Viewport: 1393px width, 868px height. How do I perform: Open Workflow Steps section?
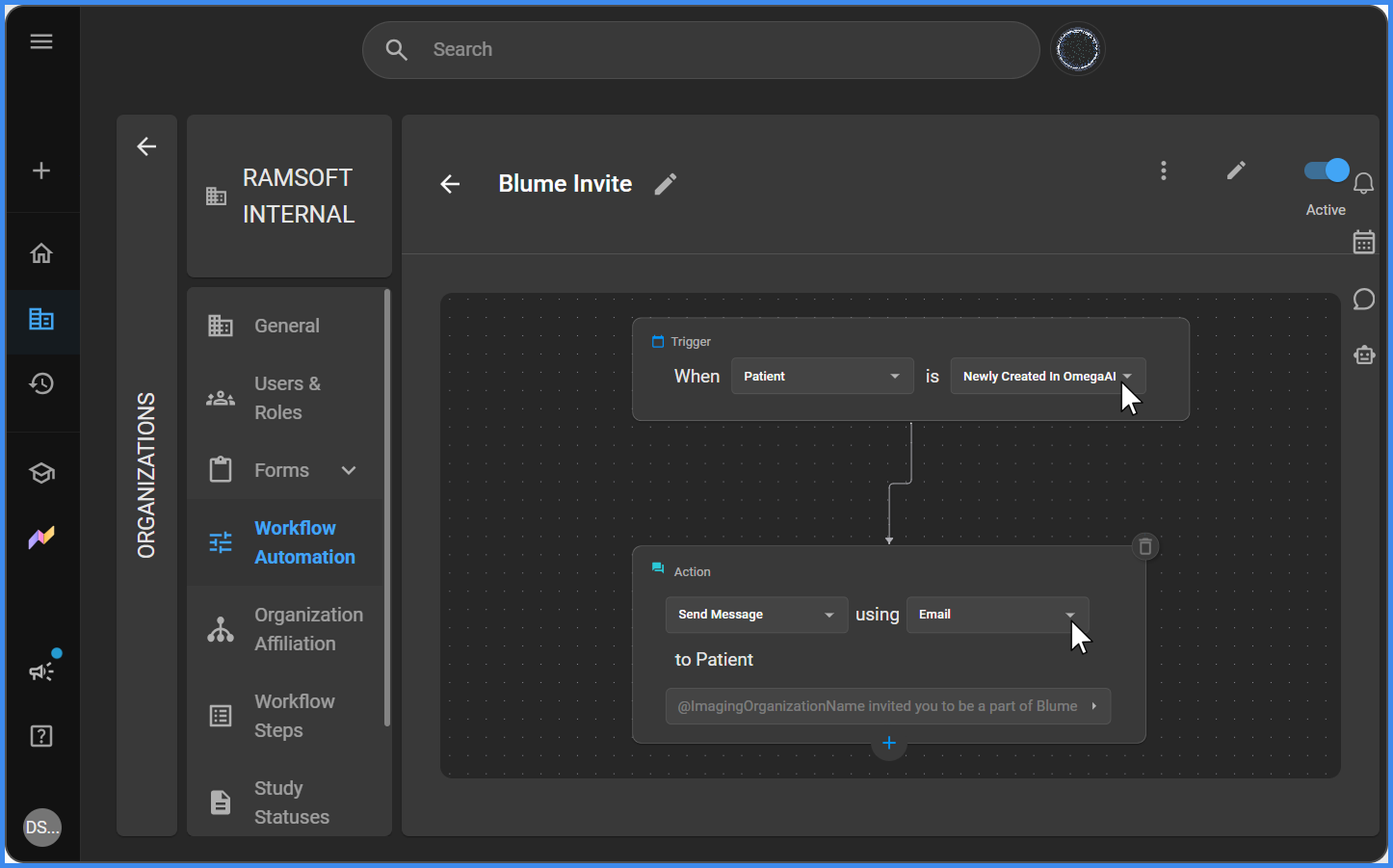click(286, 716)
